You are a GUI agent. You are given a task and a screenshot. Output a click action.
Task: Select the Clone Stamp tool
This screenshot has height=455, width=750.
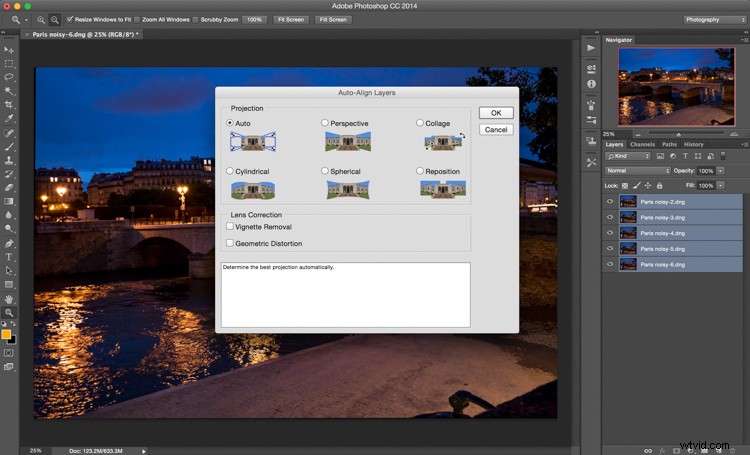tap(9, 160)
